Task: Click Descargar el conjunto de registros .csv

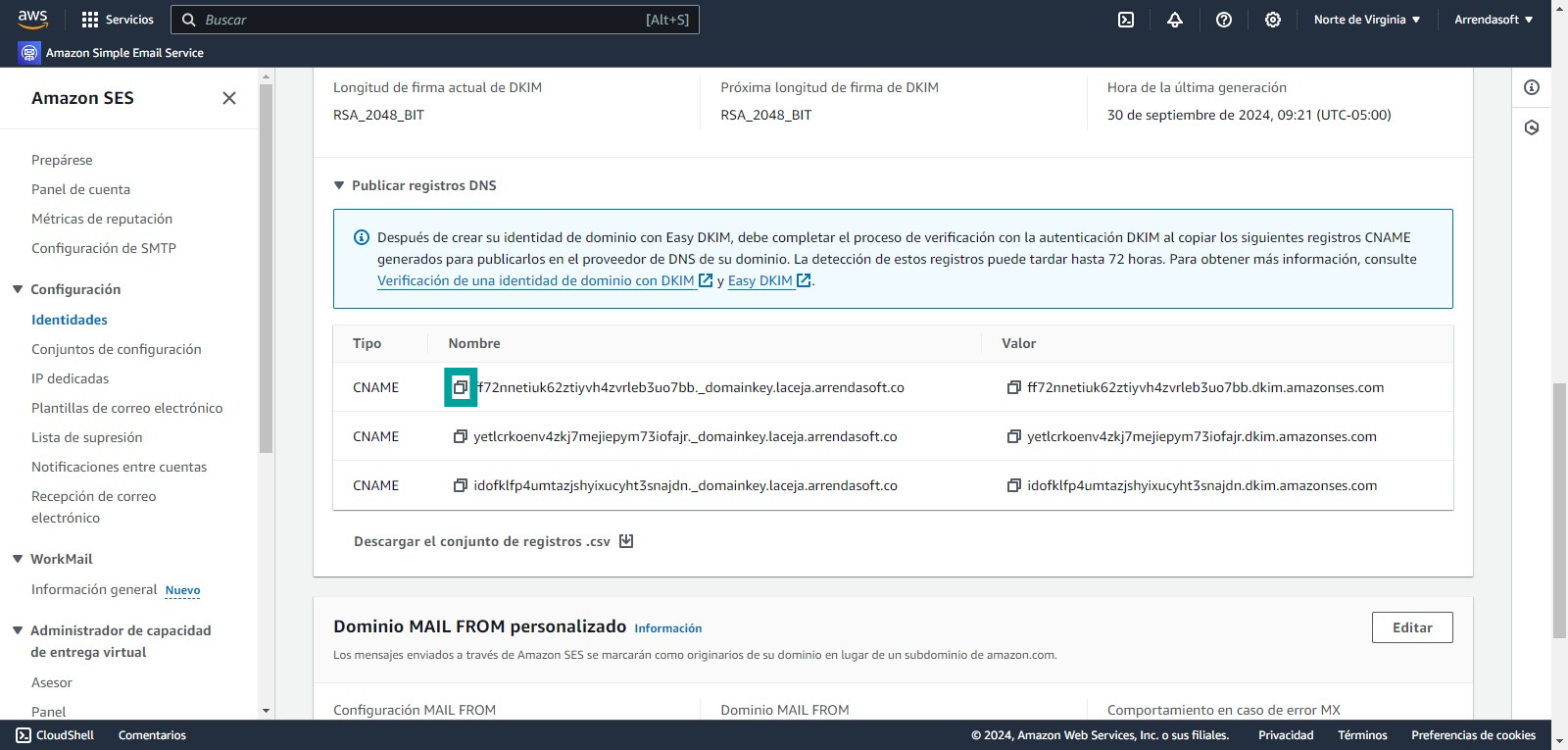Action: pos(494,541)
